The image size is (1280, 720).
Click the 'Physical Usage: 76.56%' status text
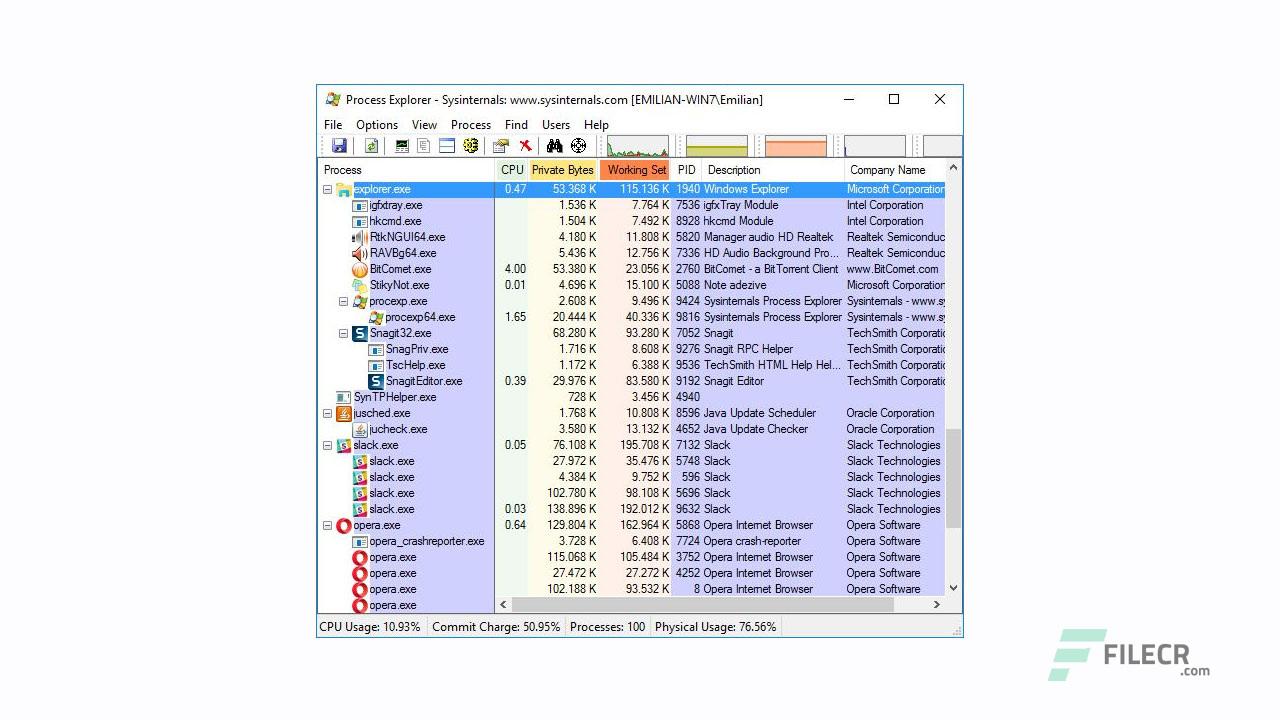715,627
